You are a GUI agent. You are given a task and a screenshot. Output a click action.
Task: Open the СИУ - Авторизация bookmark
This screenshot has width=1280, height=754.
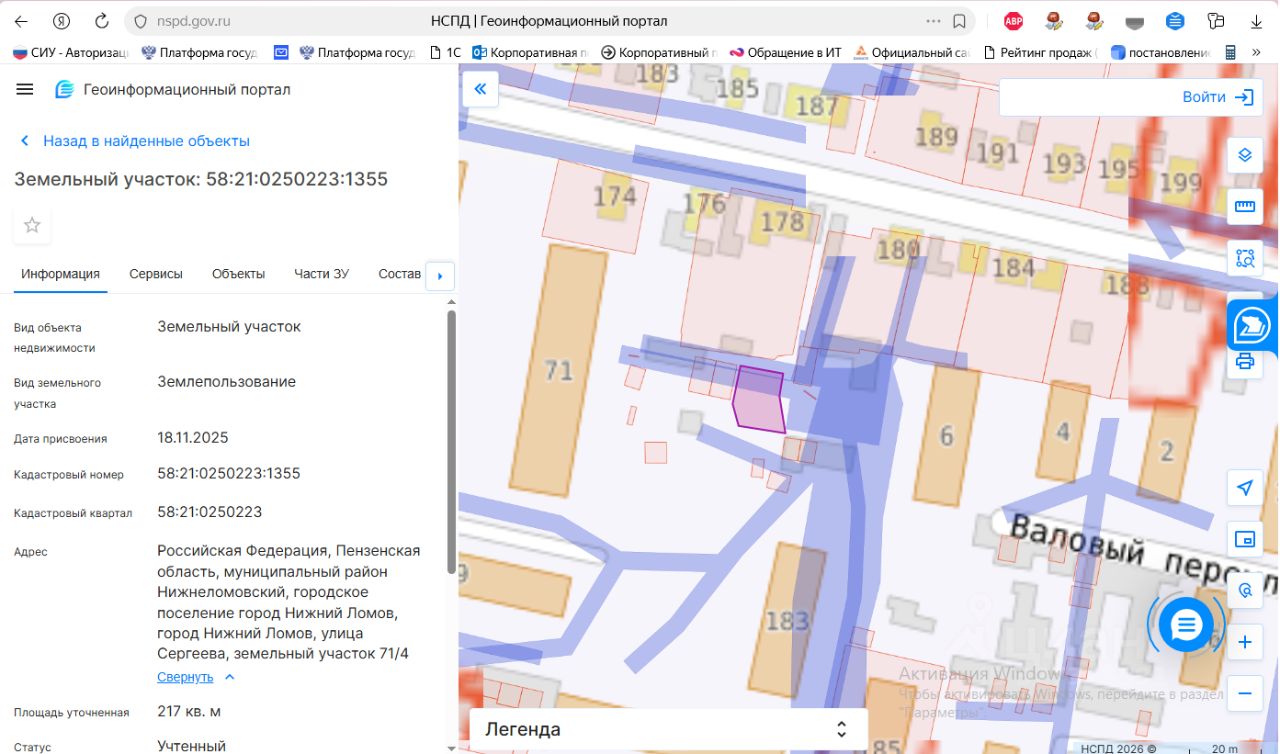pyautogui.click(x=71, y=52)
